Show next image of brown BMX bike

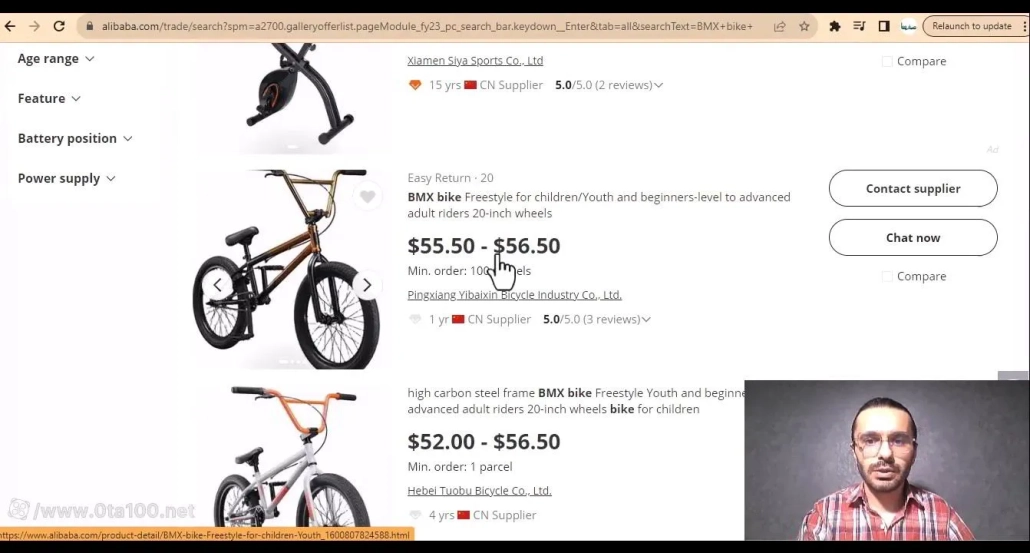tap(367, 285)
